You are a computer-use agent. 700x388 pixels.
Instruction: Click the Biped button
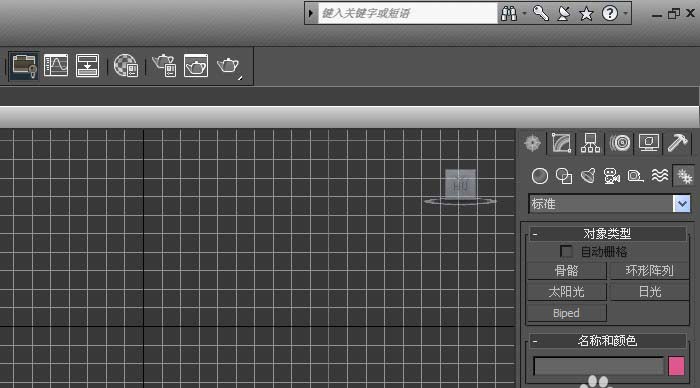[x=567, y=313]
